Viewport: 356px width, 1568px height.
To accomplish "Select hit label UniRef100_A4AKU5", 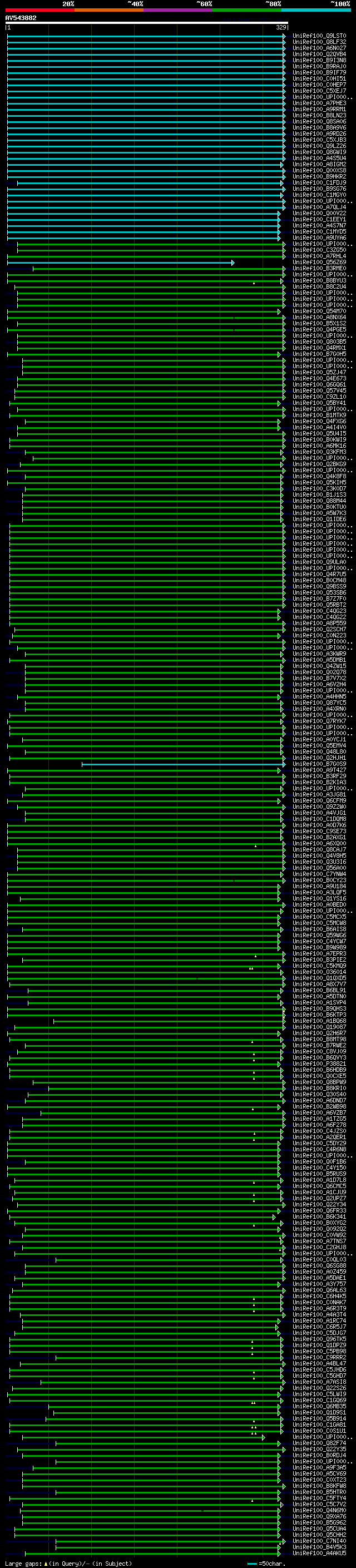I will click(319, 1554).
